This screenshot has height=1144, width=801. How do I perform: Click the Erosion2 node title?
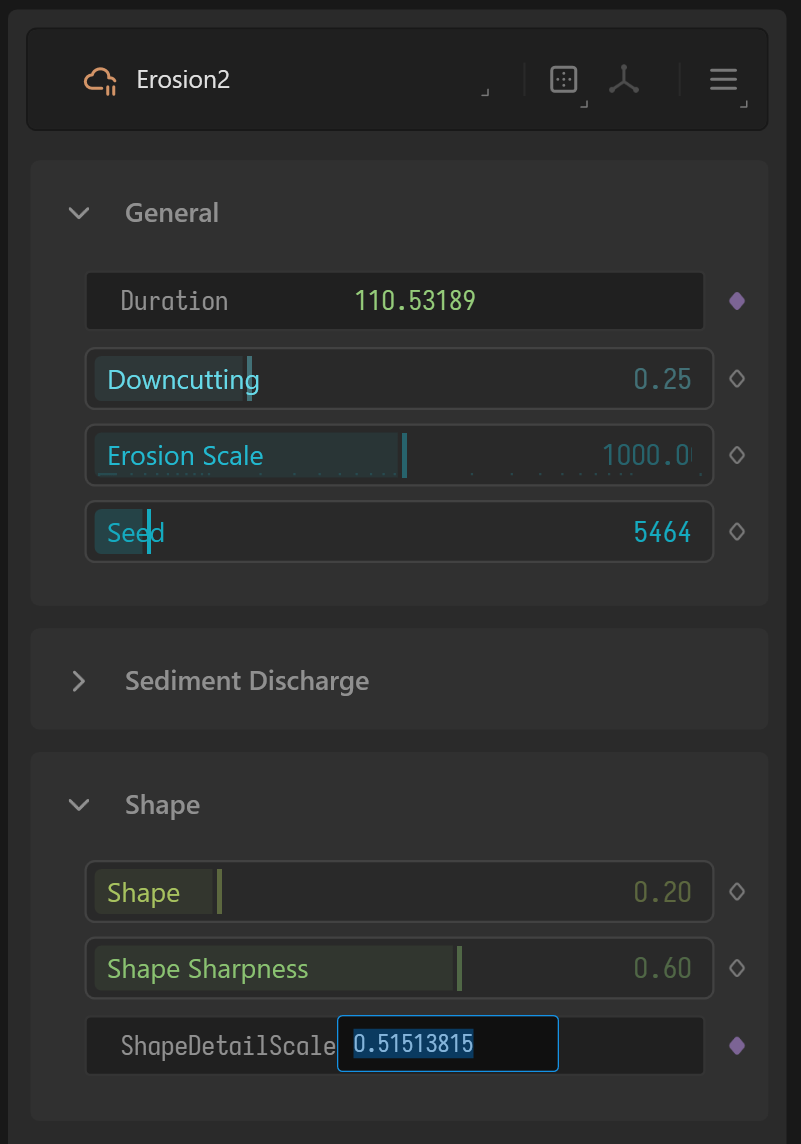[183, 80]
